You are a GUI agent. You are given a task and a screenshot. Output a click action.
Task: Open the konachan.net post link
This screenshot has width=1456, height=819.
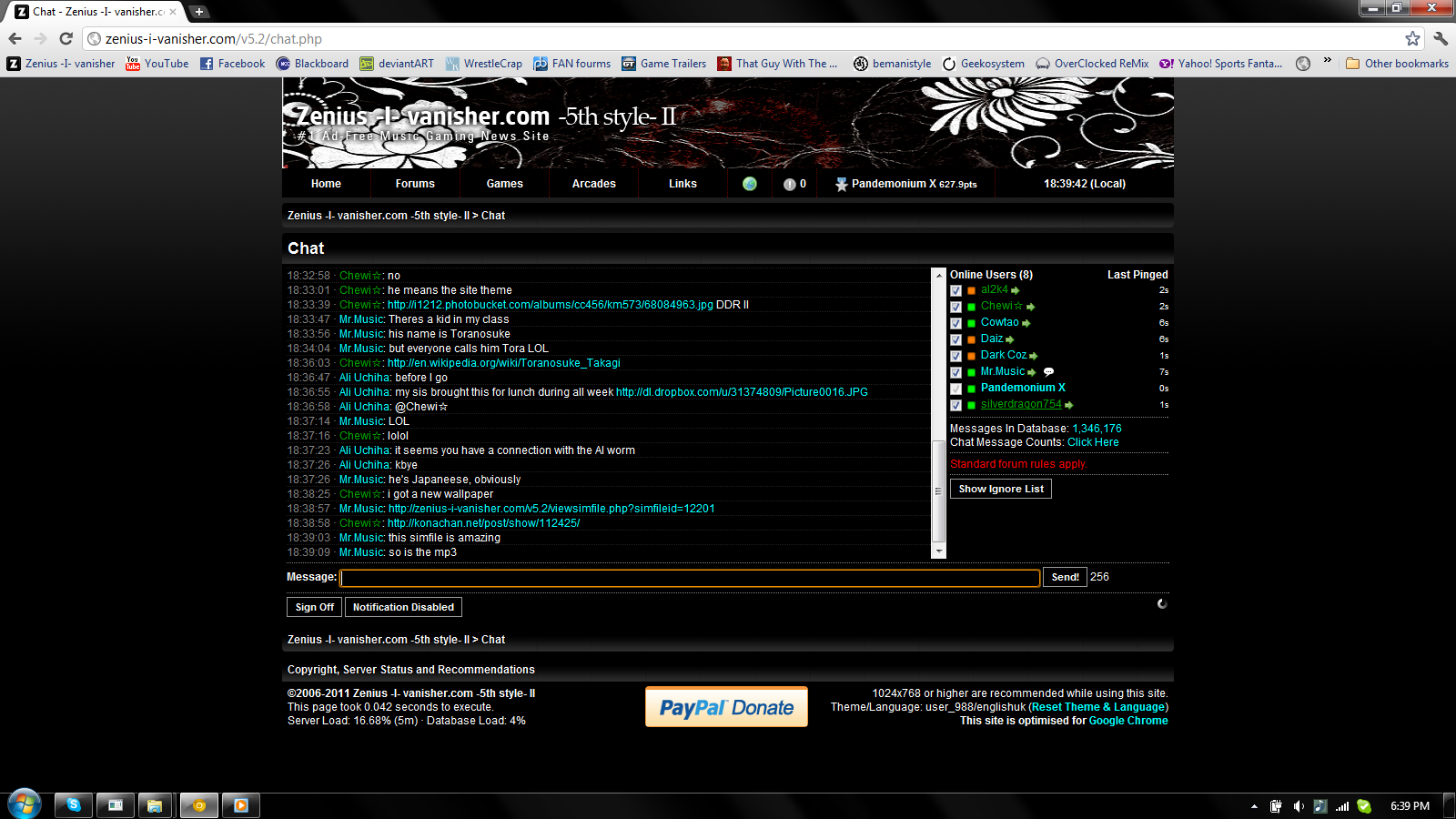pyautogui.click(x=483, y=523)
